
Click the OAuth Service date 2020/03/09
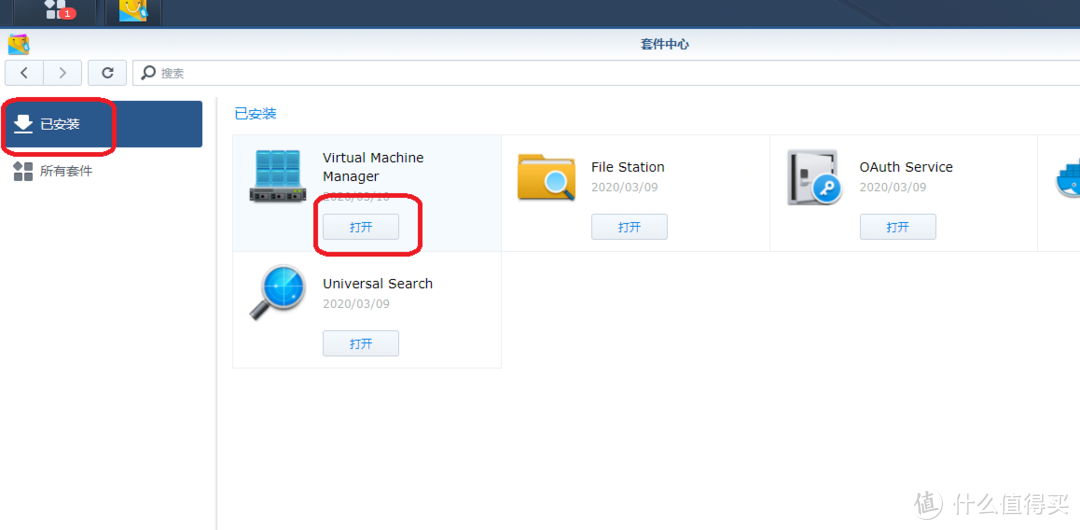[x=893, y=187]
